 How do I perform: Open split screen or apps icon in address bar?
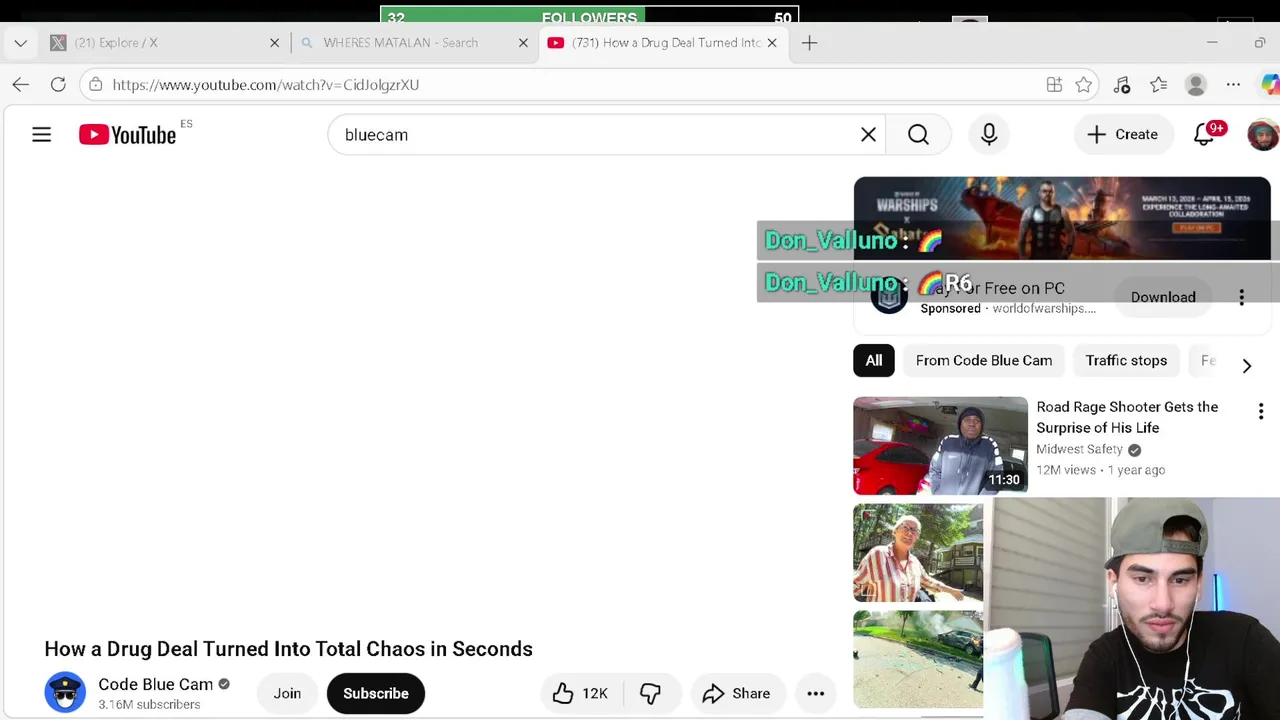pyautogui.click(x=1054, y=85)
